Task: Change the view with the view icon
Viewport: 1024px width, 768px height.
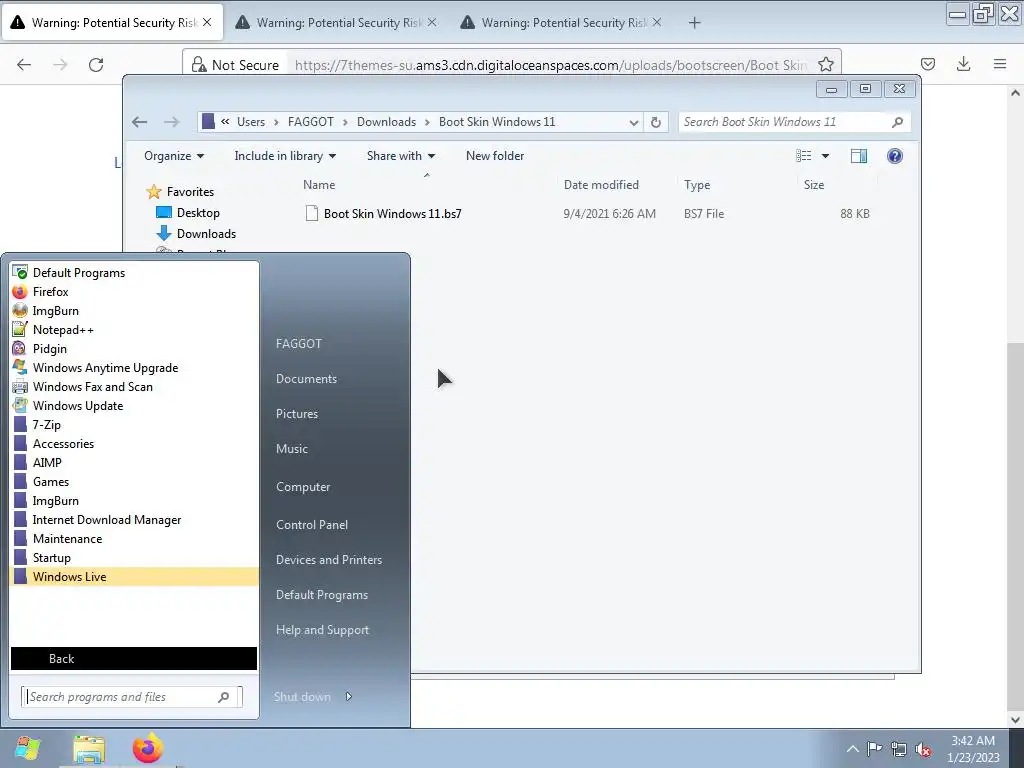Action: click(803, 156)
